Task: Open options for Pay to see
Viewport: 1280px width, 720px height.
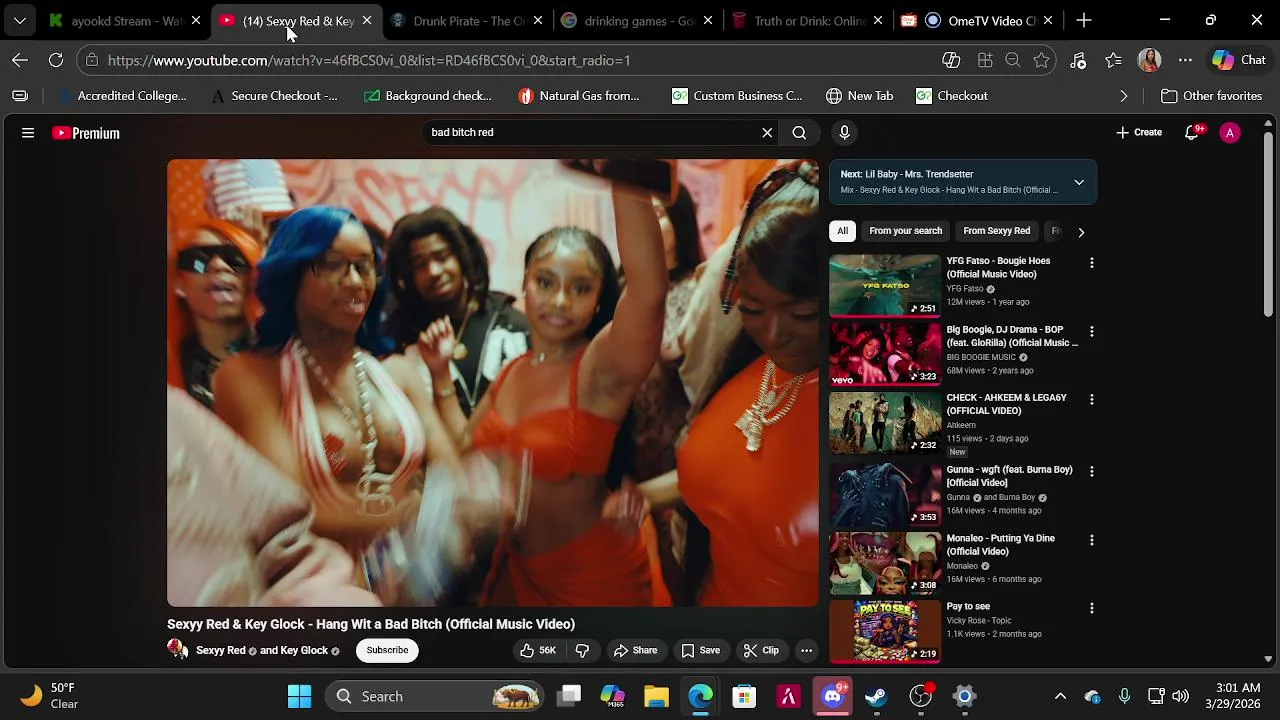Action: click(1091, 608)
